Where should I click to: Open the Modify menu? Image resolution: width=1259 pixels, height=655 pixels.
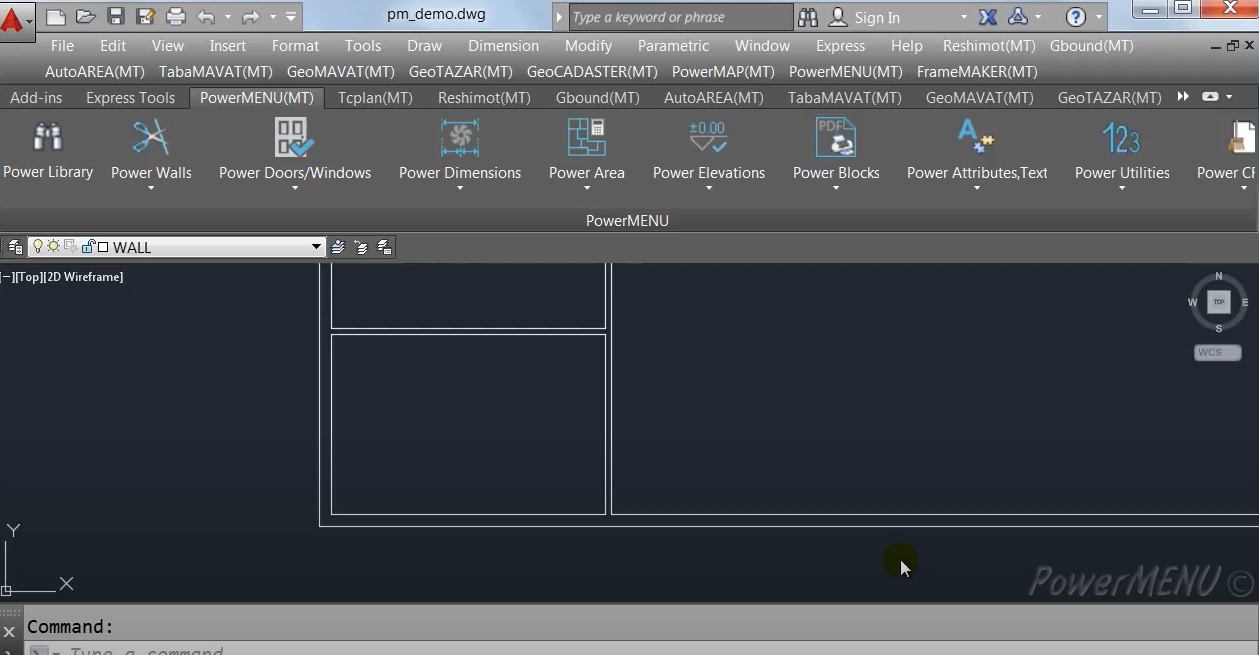(588, 46)
